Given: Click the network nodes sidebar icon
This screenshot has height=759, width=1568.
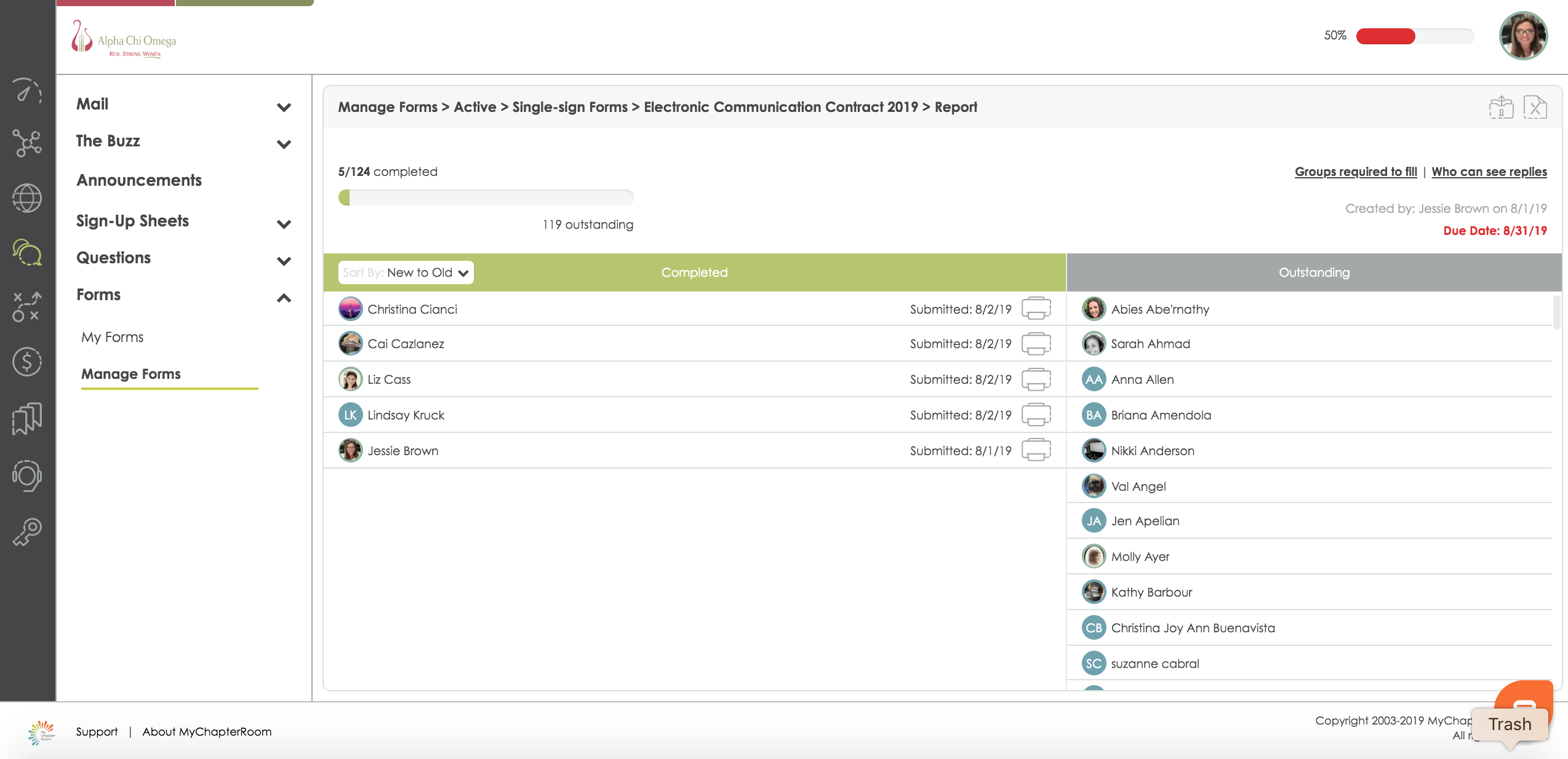Looking at the screenshot, I should click(x=27, y=143).
